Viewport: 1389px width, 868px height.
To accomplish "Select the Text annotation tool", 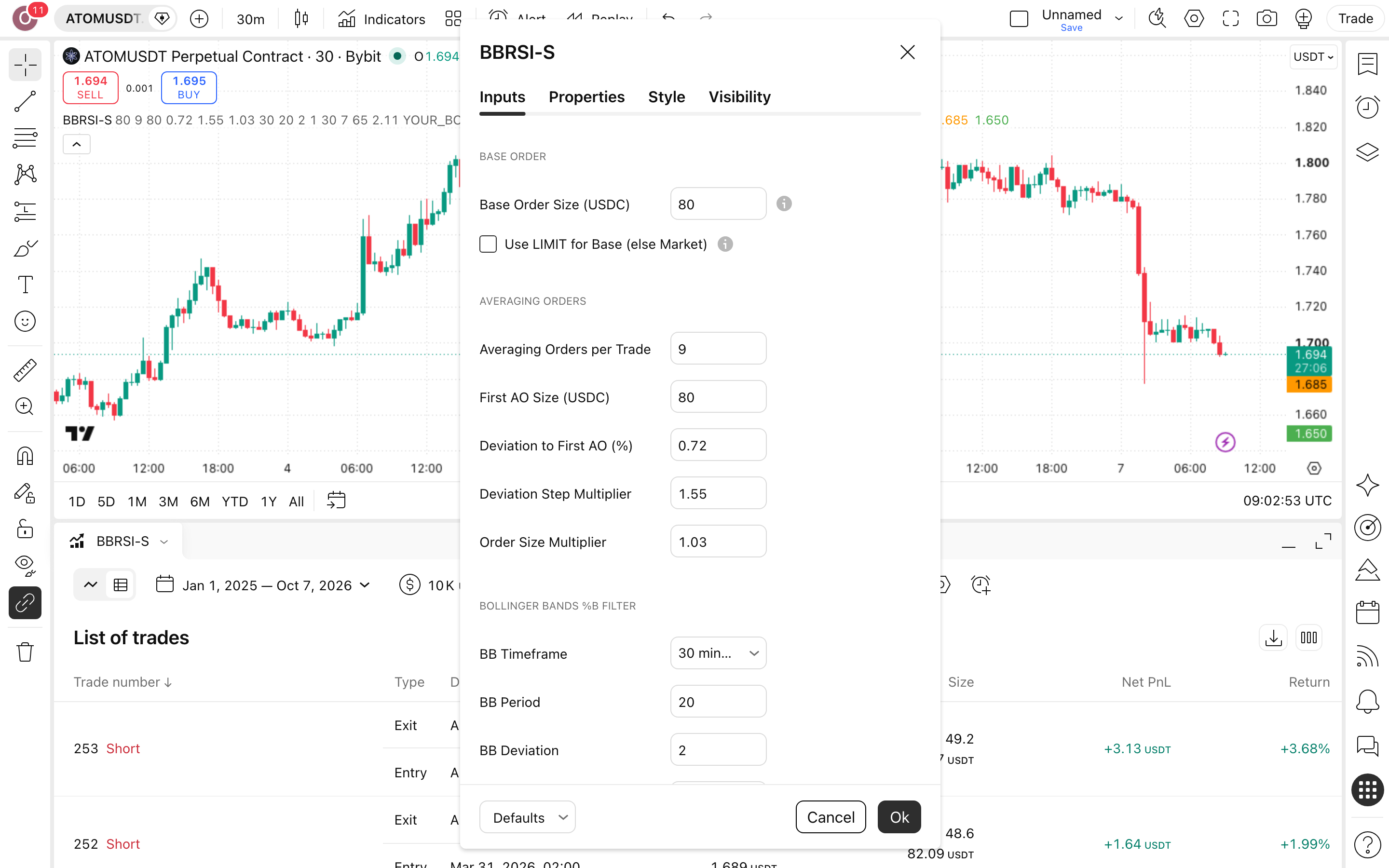I will 25,285.
